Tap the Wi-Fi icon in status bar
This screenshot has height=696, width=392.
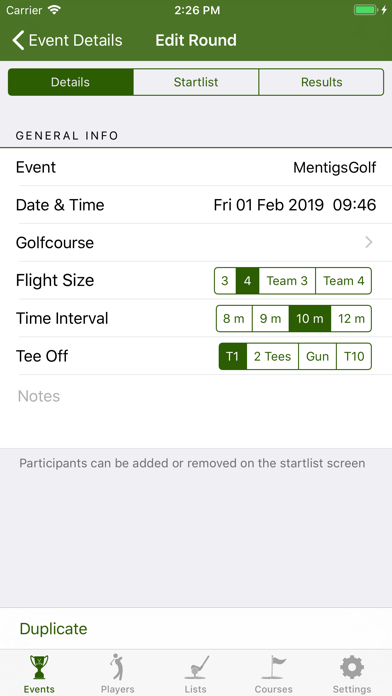click(x=55, y=10)
